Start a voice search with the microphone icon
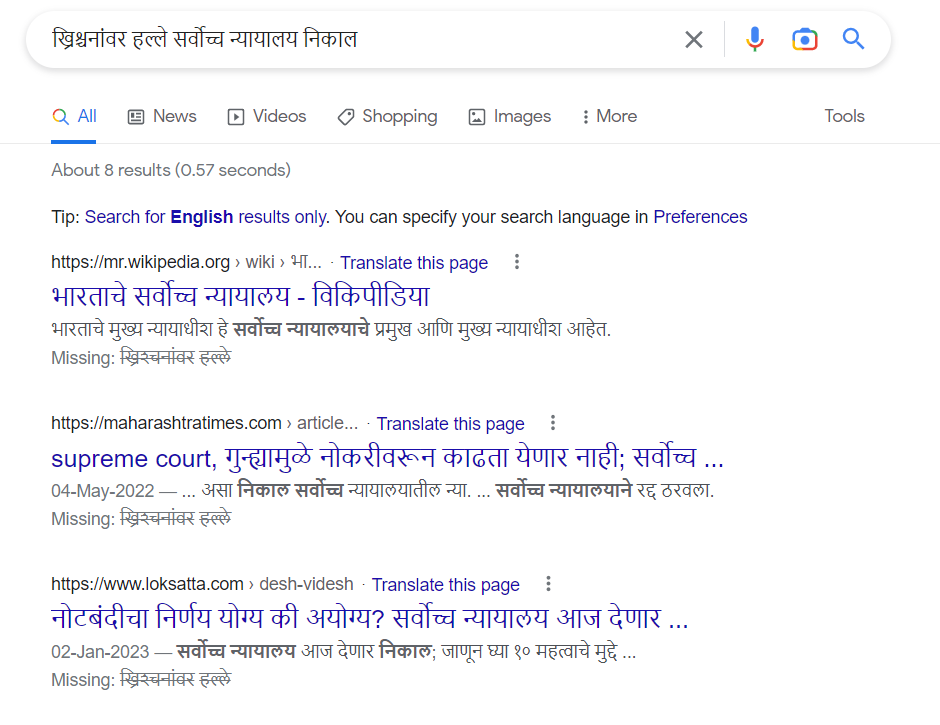 pos(754,38)
